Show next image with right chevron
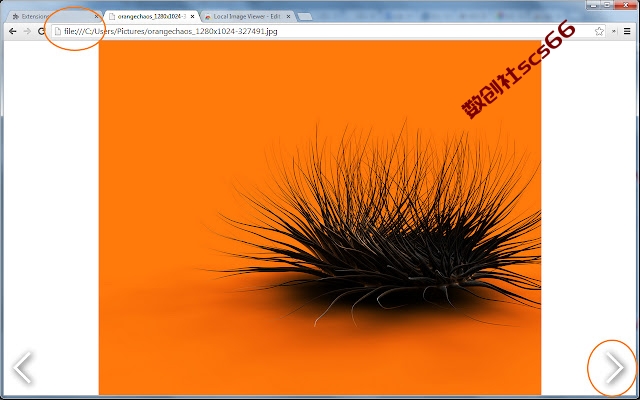This screenshot has height=400, width=640. [614, 367]
